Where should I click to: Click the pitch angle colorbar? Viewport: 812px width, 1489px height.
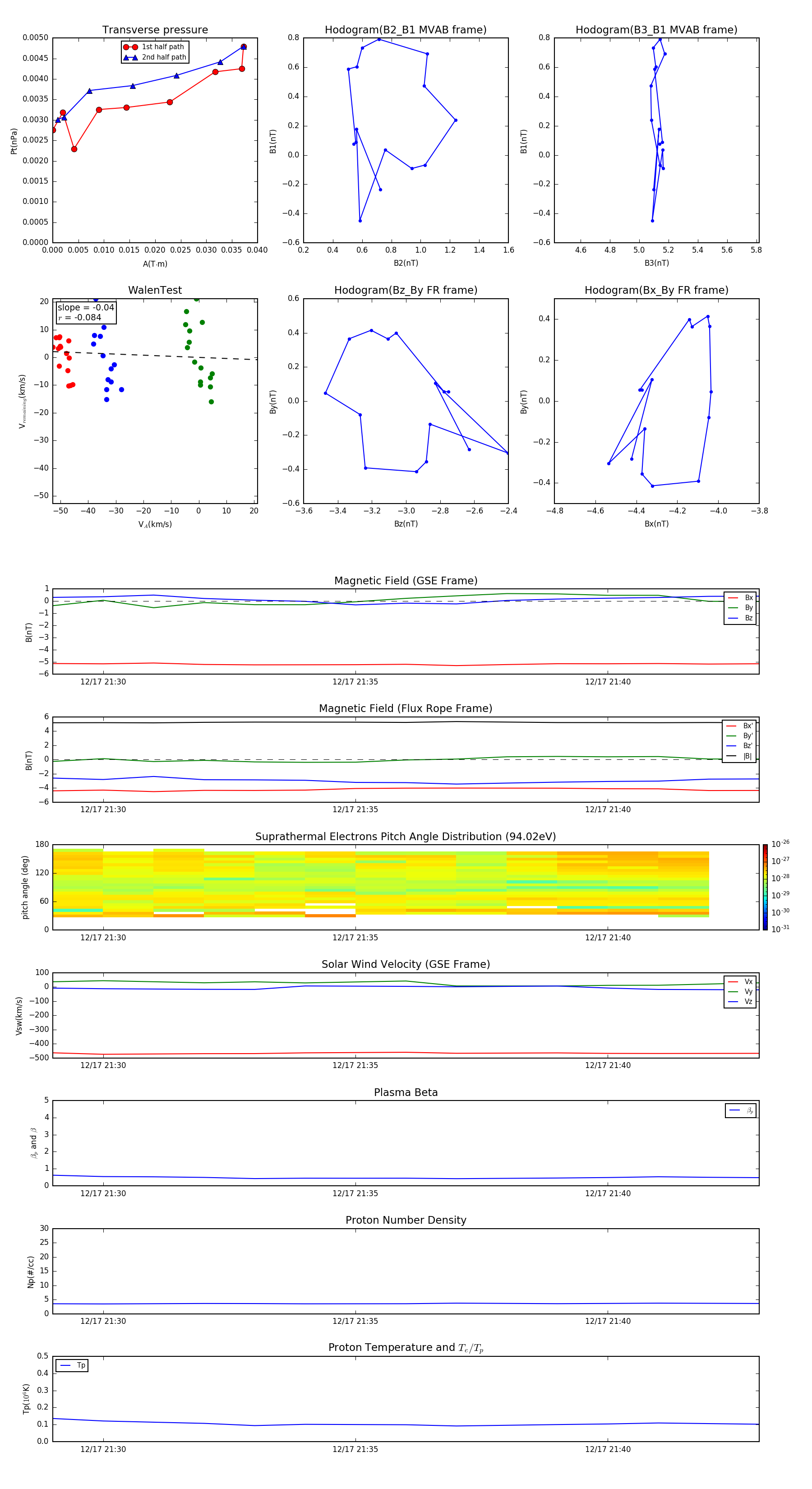click(x=765, y=887)
